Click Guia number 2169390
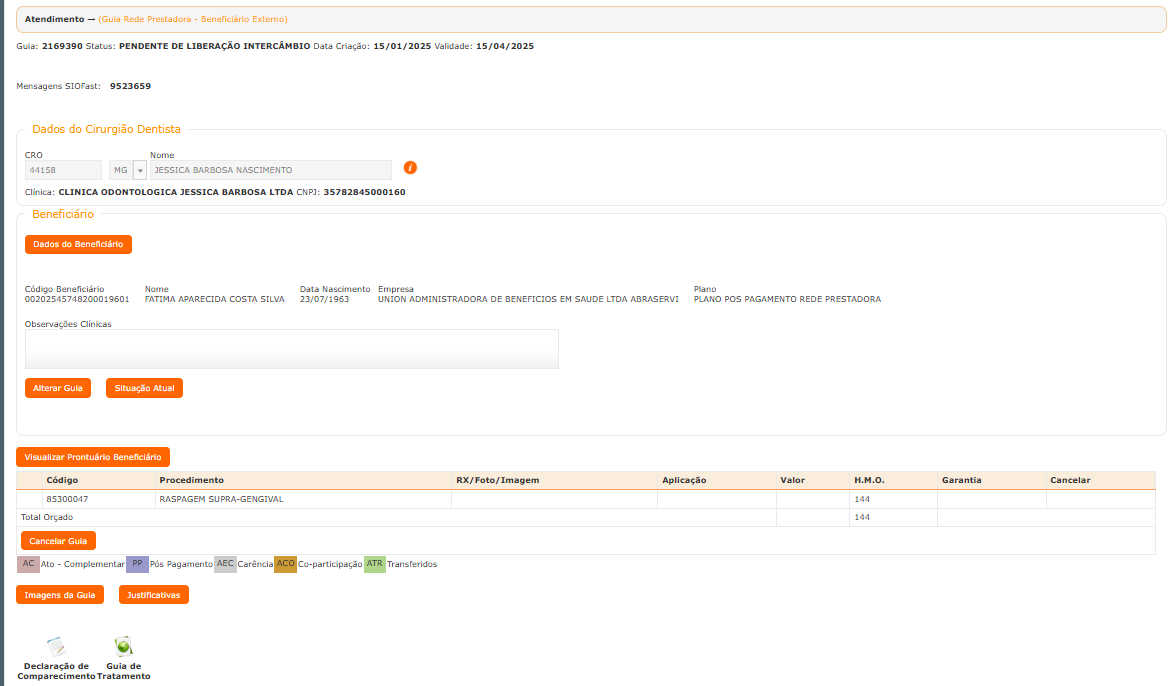The height and width of the screenshot is (686, 1171). click(62, 46)
